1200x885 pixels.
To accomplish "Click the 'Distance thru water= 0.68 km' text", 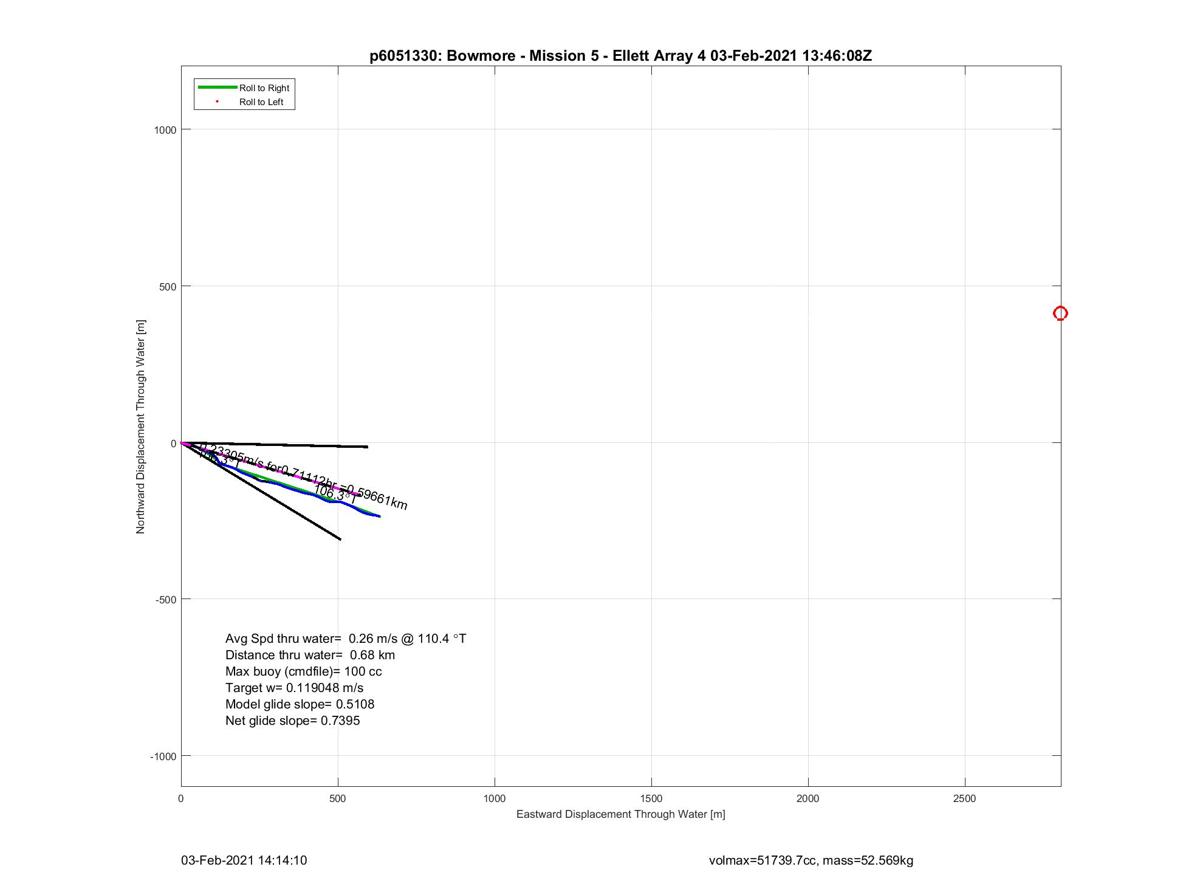I will click(310, 655).
